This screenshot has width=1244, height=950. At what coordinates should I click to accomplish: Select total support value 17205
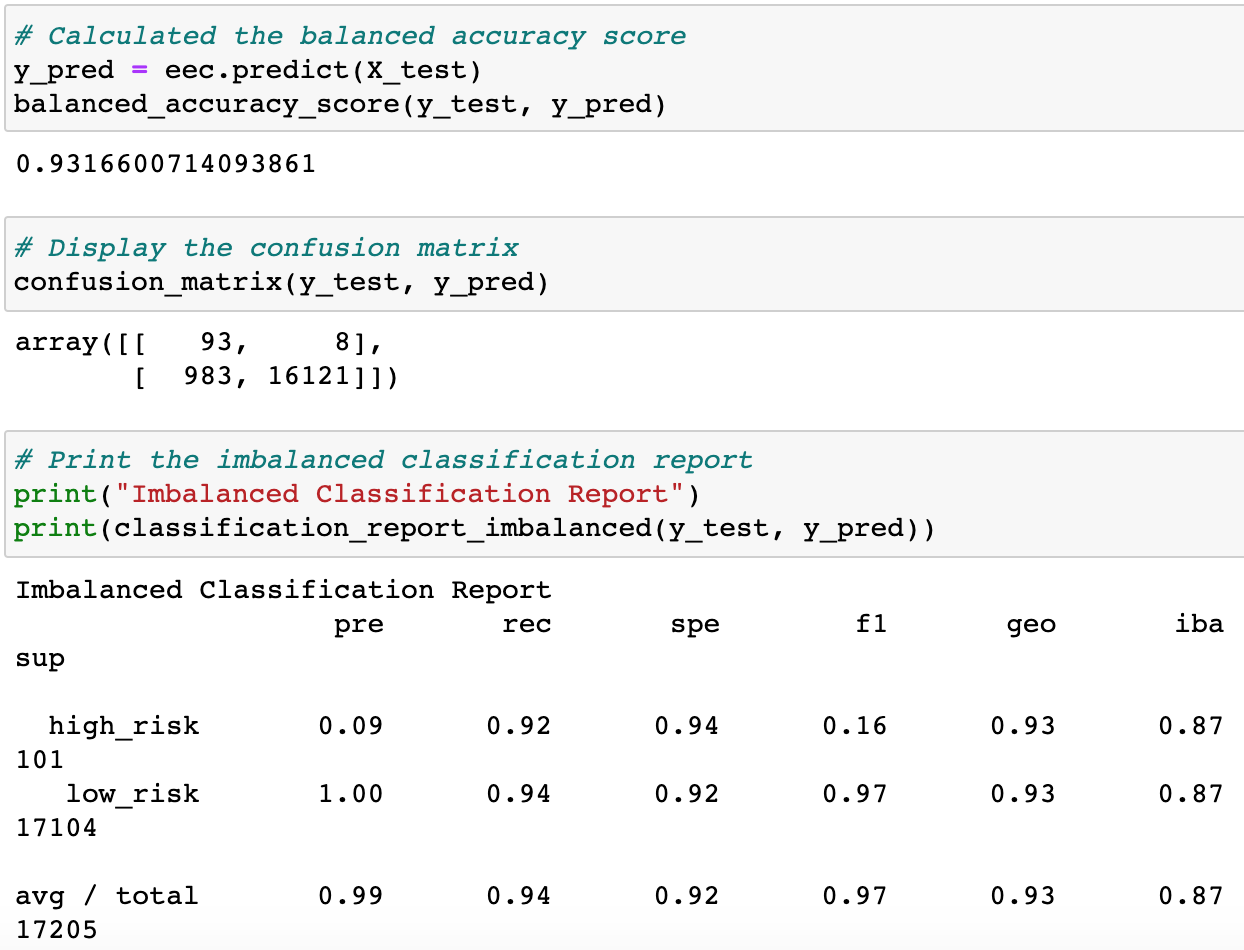(57, 931)
